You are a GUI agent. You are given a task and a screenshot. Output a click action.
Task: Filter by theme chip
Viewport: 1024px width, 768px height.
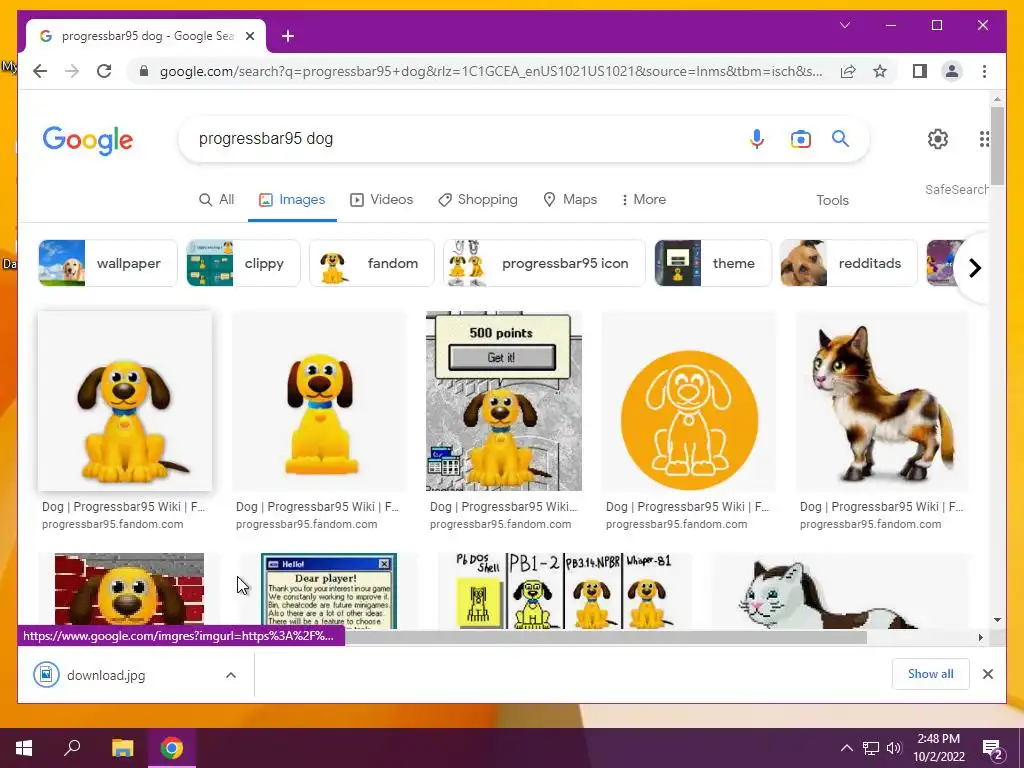713,263
